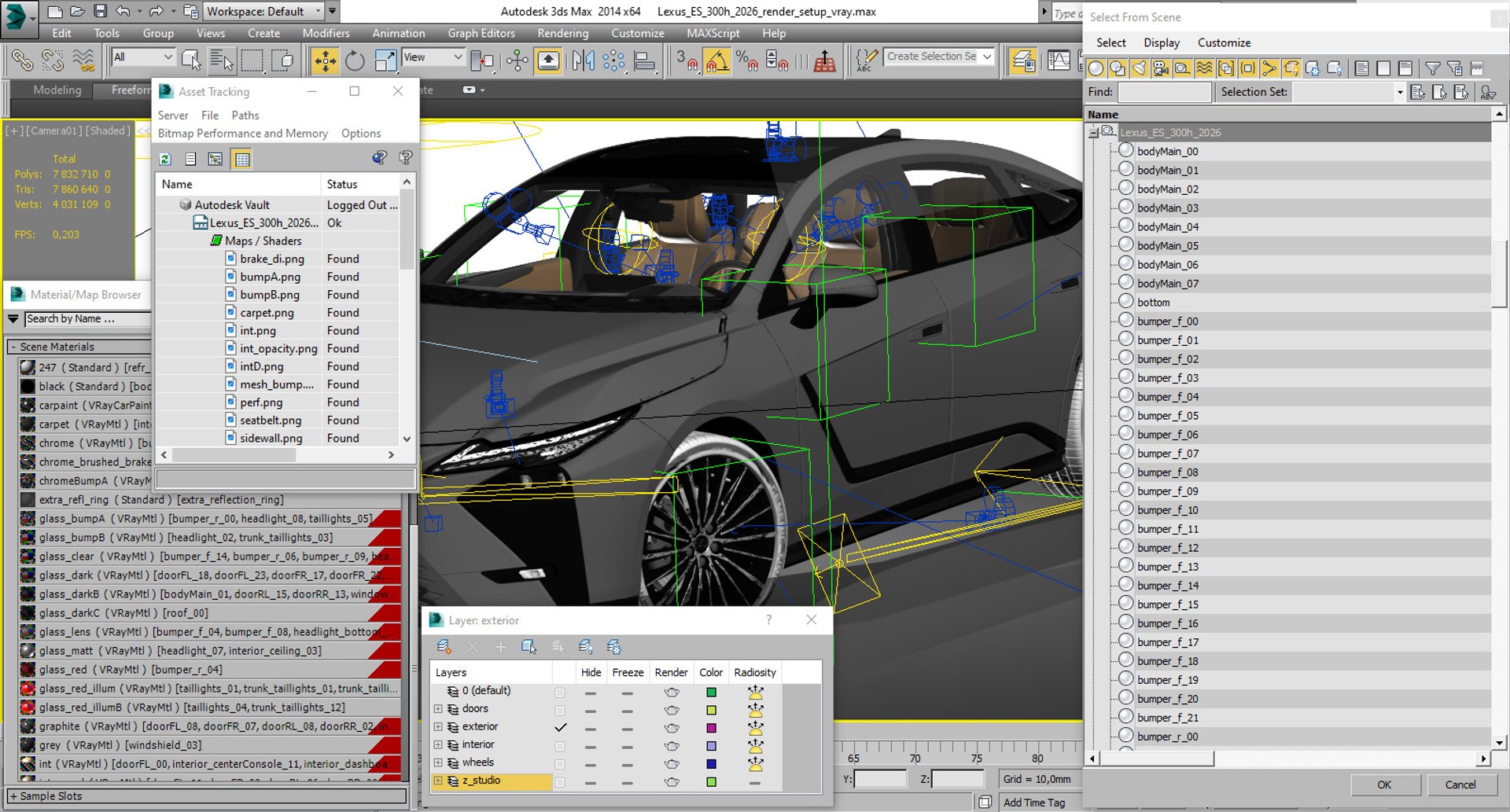The image size is (1510, 812).
Task: Click the dark blue color swatch of wheels layer
Action: pyautogui.click(x=711, y=764)
